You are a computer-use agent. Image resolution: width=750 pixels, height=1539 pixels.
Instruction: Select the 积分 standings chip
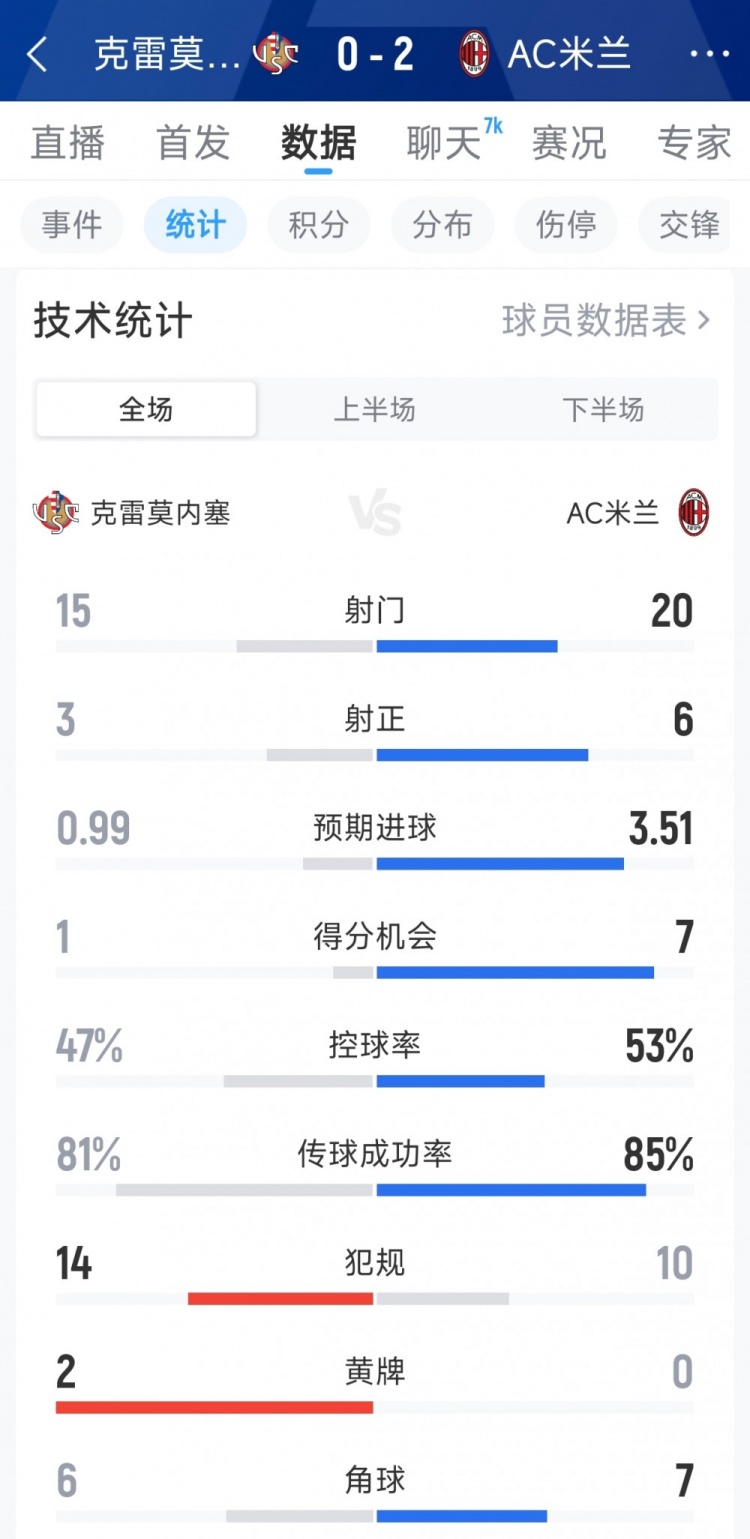(x=318, y=225)
